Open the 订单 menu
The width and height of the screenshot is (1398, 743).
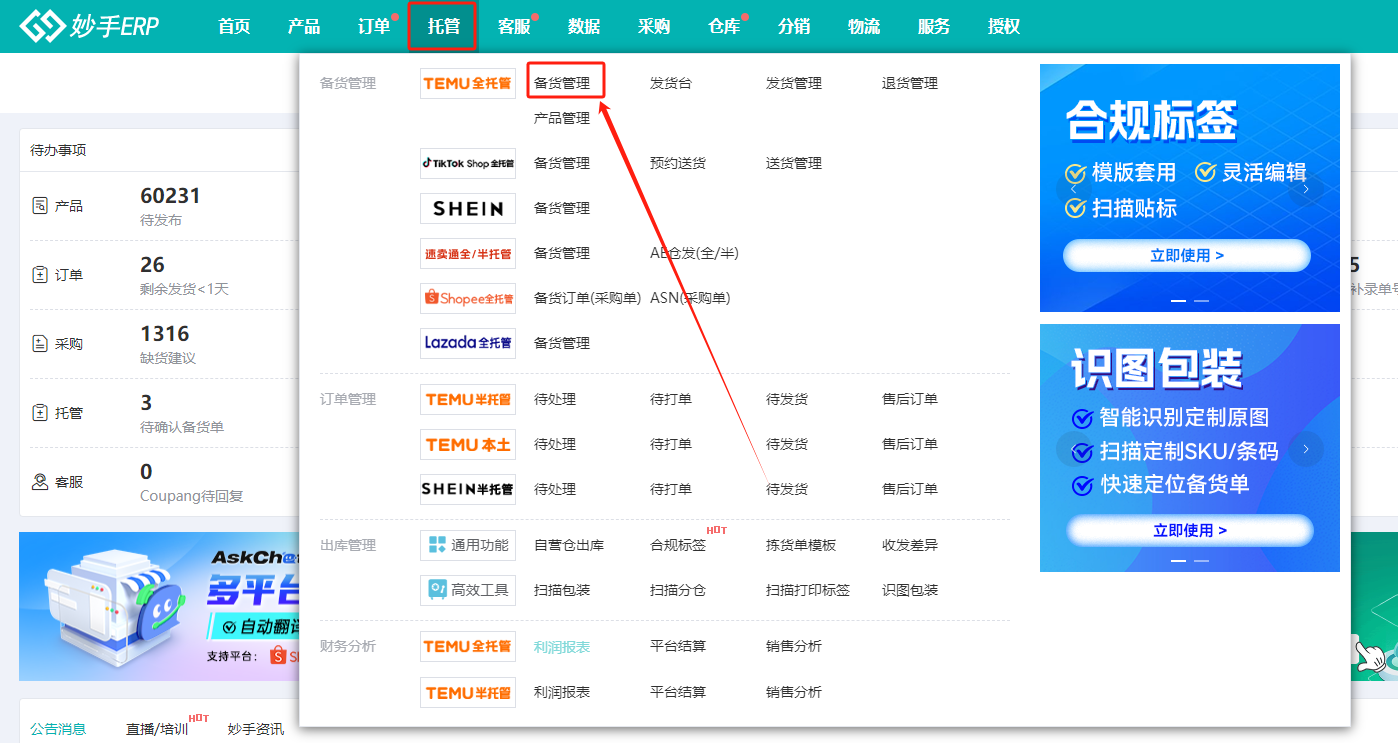(x=374, y=26)
